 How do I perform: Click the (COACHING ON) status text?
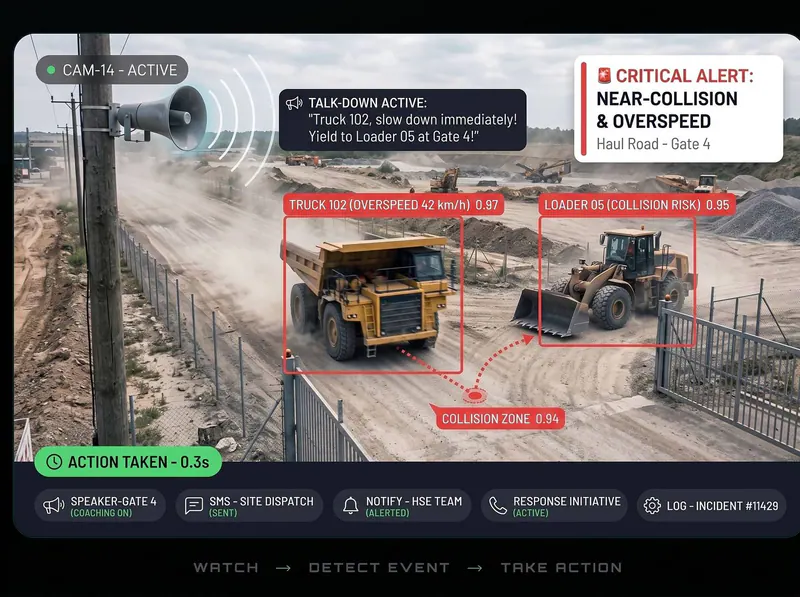pos(101,513)
